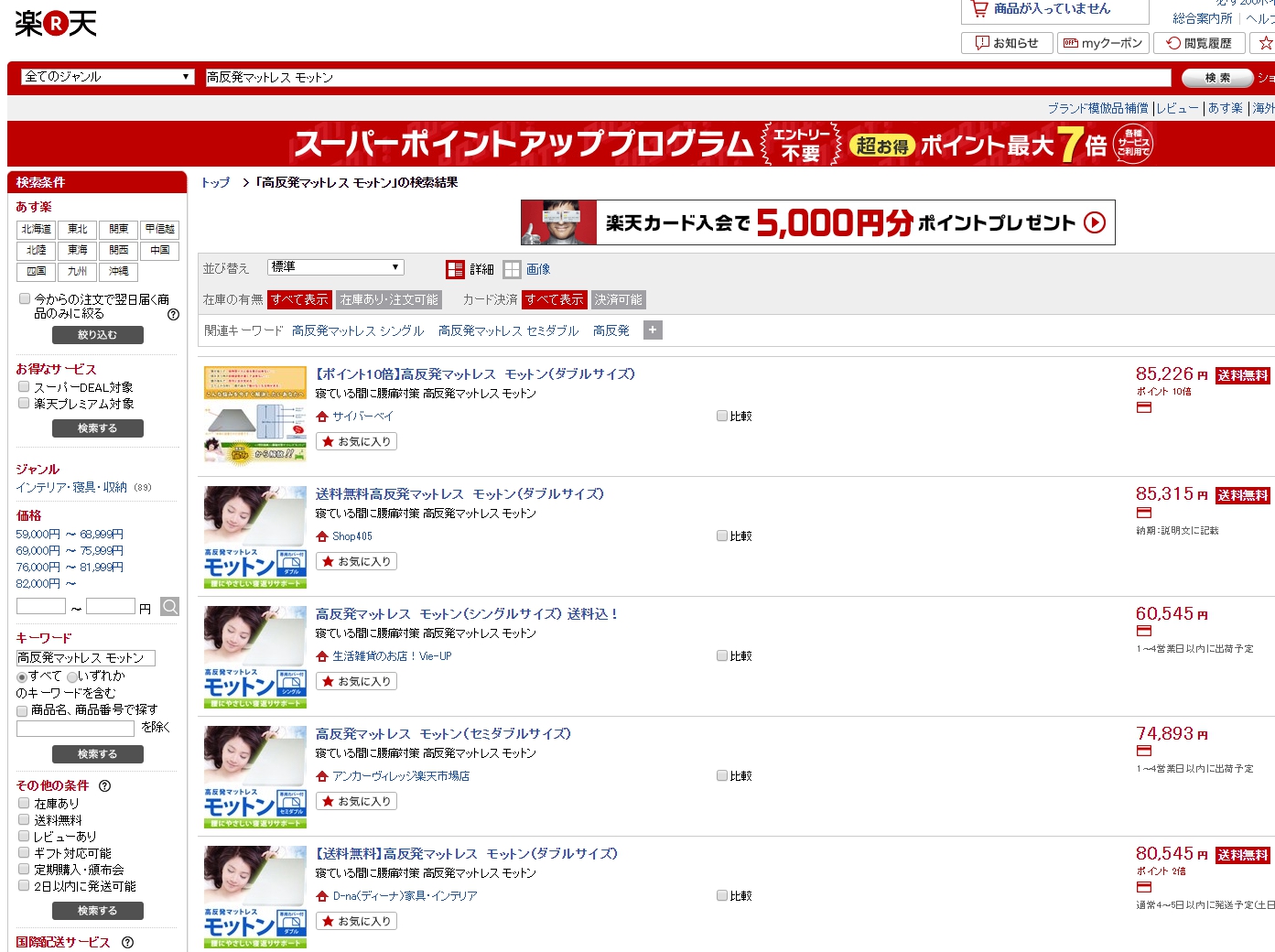Select 在庫あり・注文可能 stock filter tab
The image size is (1275, 952).
click(x=389, y=299)
